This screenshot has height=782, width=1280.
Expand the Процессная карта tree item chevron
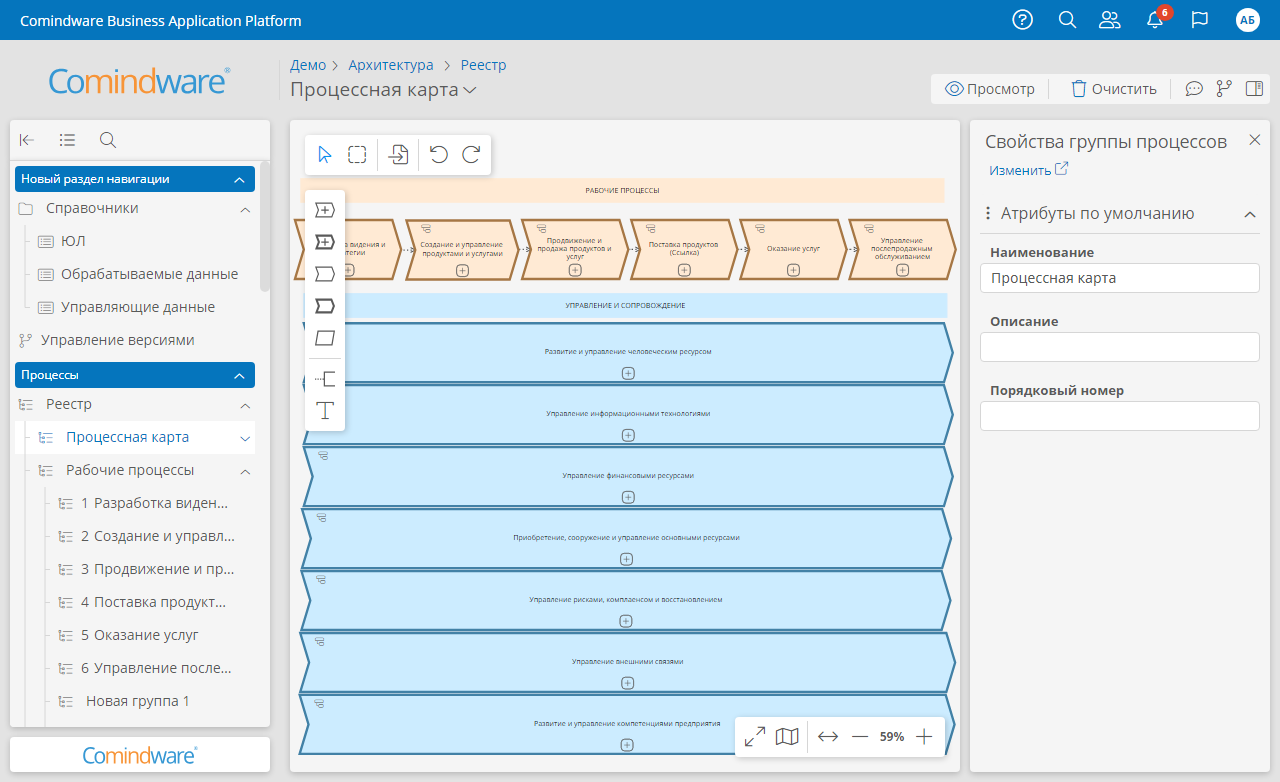coord(245,438)
